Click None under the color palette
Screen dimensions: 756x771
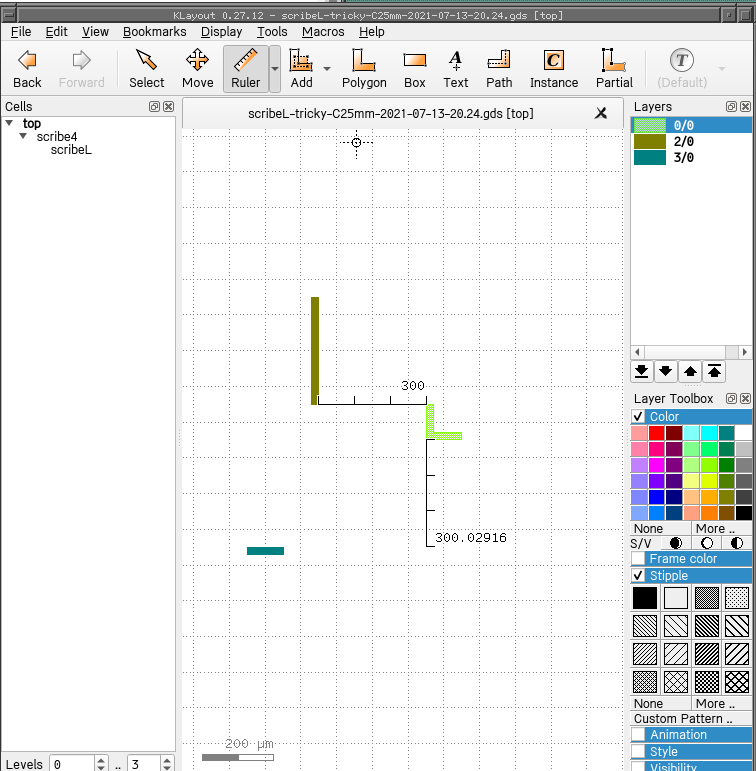[x=661, y=529]
